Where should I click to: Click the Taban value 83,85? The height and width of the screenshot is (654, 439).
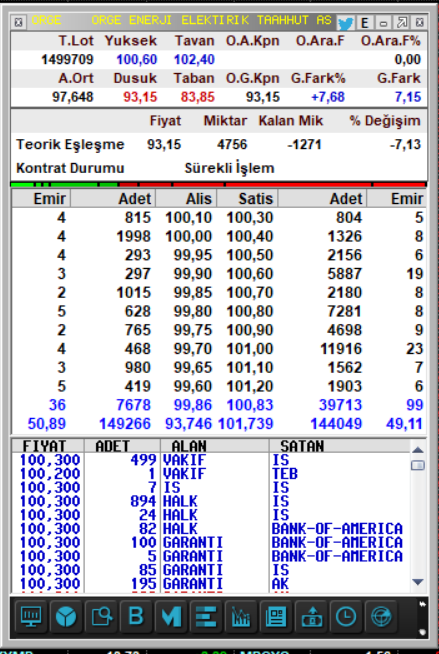pos(198,97)
